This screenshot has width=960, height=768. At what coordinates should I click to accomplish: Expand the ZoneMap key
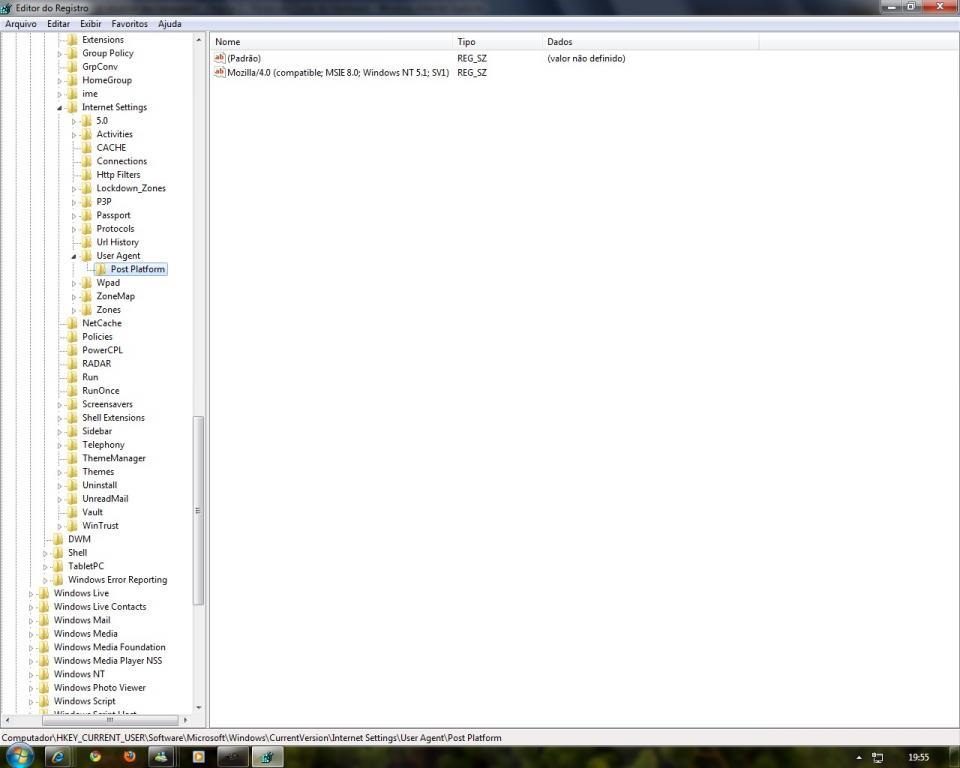point(73,296)
